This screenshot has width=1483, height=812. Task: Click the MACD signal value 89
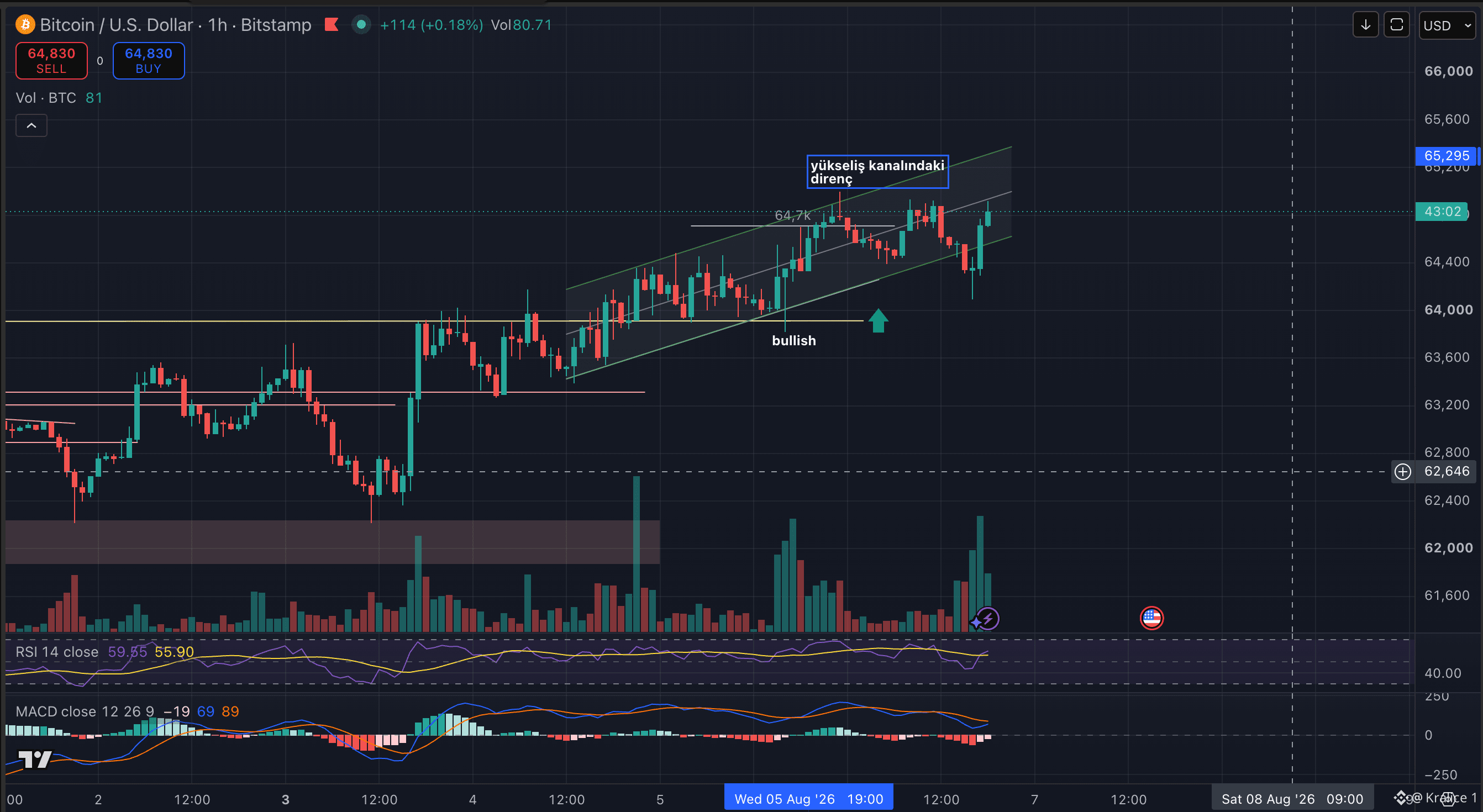click(230, 711)
